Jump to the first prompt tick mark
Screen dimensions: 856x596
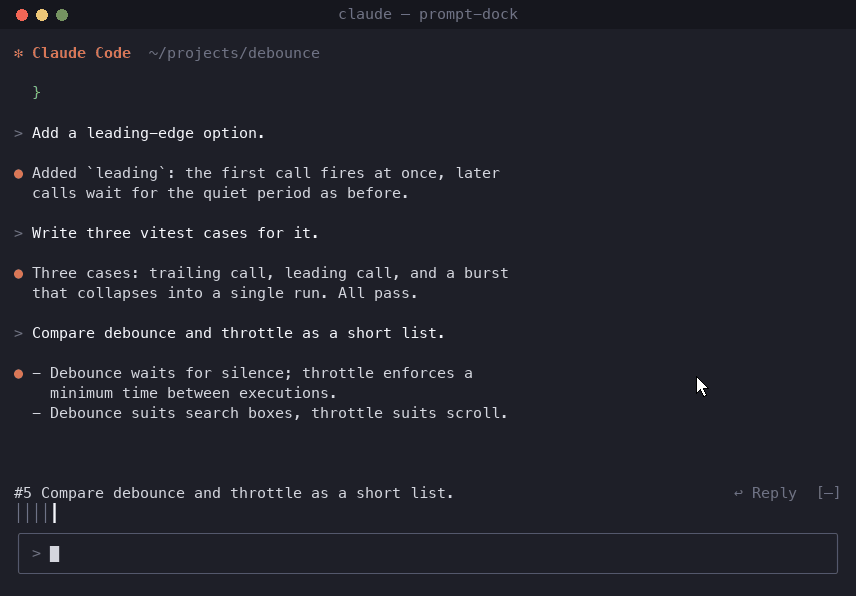click(19, 514)
